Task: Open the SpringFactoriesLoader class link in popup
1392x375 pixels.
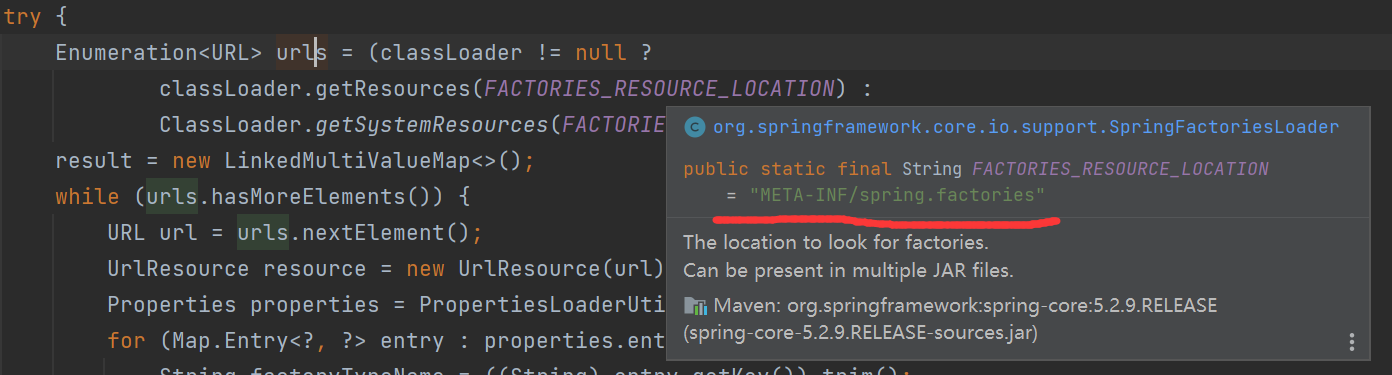Action: click(x=1025, y=127)
